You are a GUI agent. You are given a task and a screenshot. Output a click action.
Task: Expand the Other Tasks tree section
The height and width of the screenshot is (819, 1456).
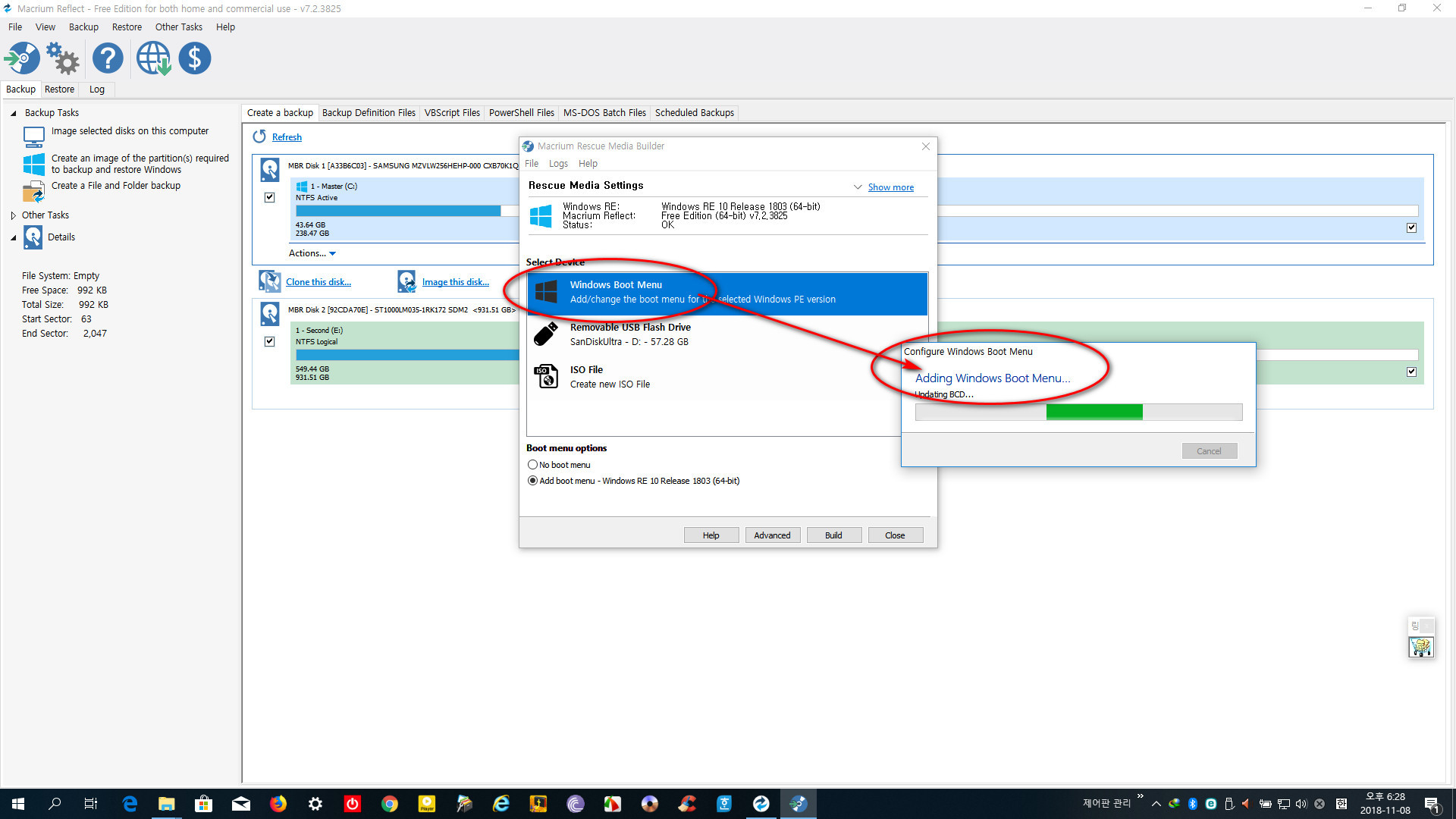point(13,215)
